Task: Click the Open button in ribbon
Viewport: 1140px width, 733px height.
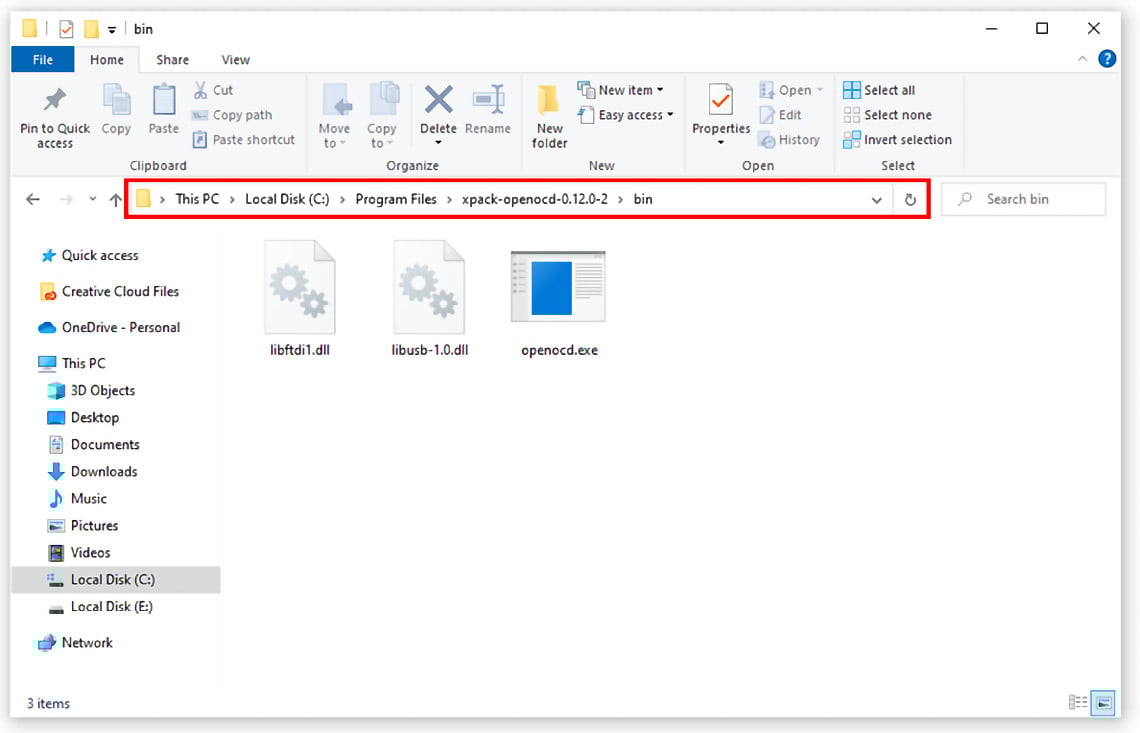Action: tap(791, 90)
